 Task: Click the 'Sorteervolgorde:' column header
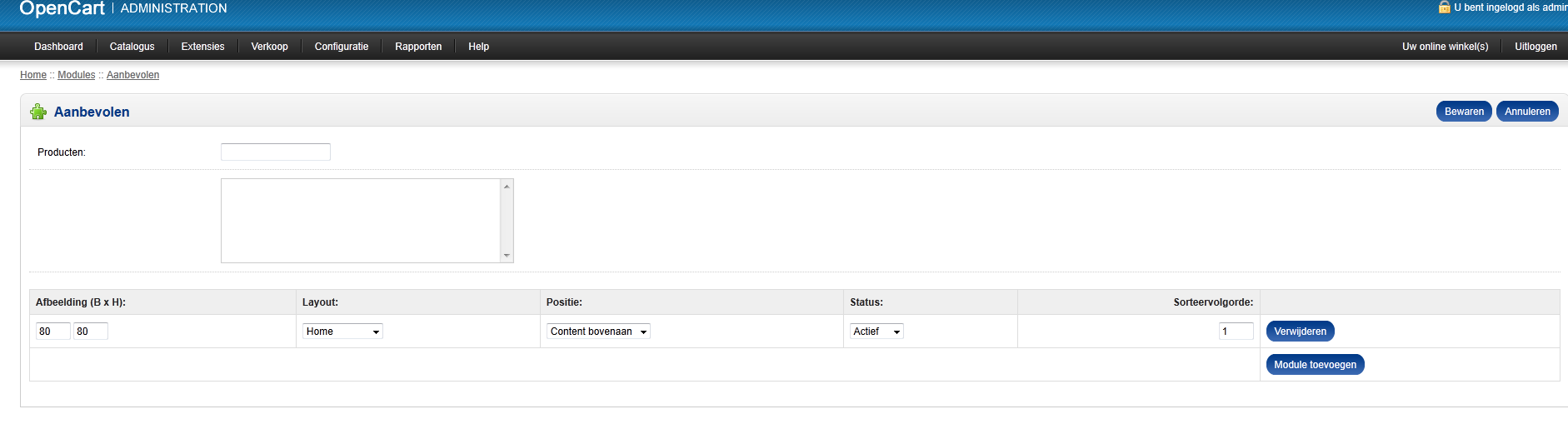(1213, 302)
